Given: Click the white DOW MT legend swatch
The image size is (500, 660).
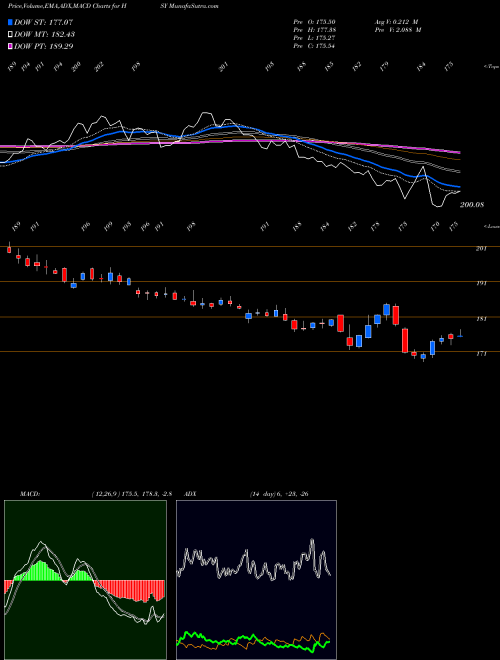Looking at the screenshot, I should click(10, 34).
